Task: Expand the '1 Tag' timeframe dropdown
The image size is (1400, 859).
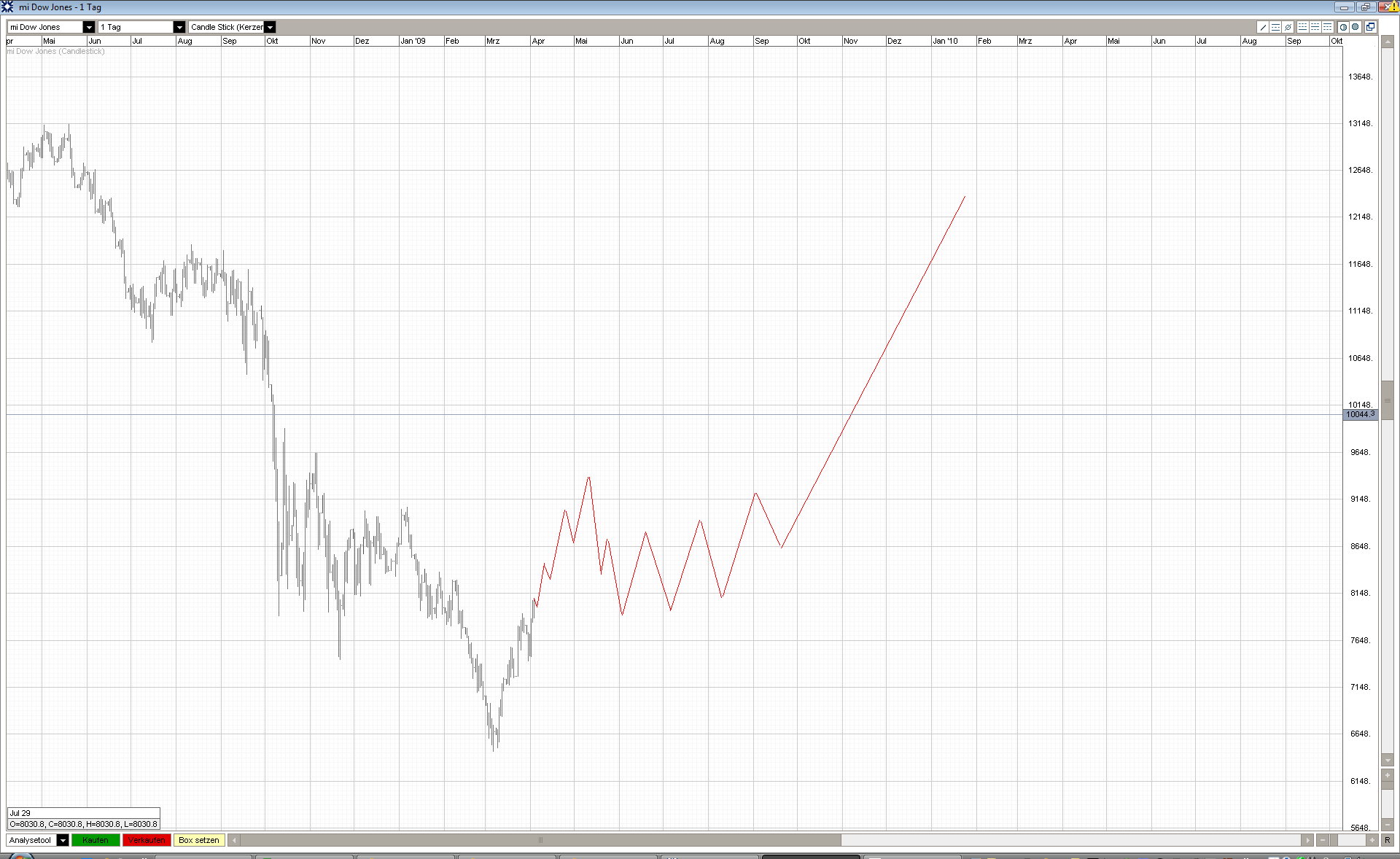Action: point(179,27)
